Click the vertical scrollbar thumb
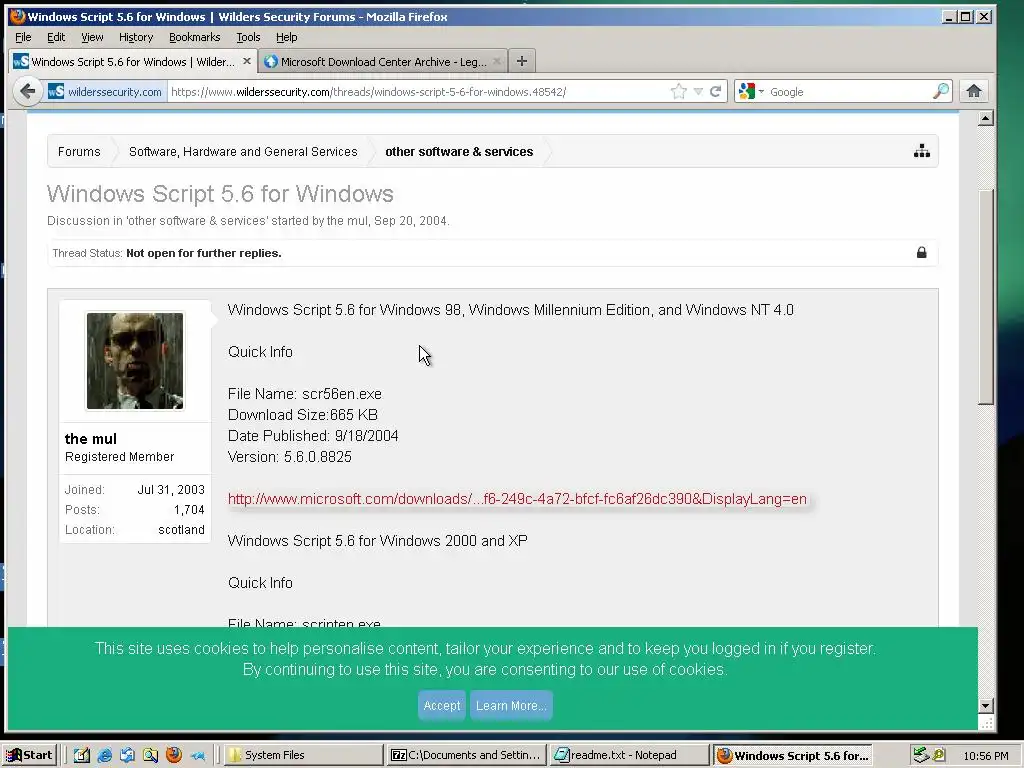The width and height of the screenshot is (1024, 768). (986, 297)
